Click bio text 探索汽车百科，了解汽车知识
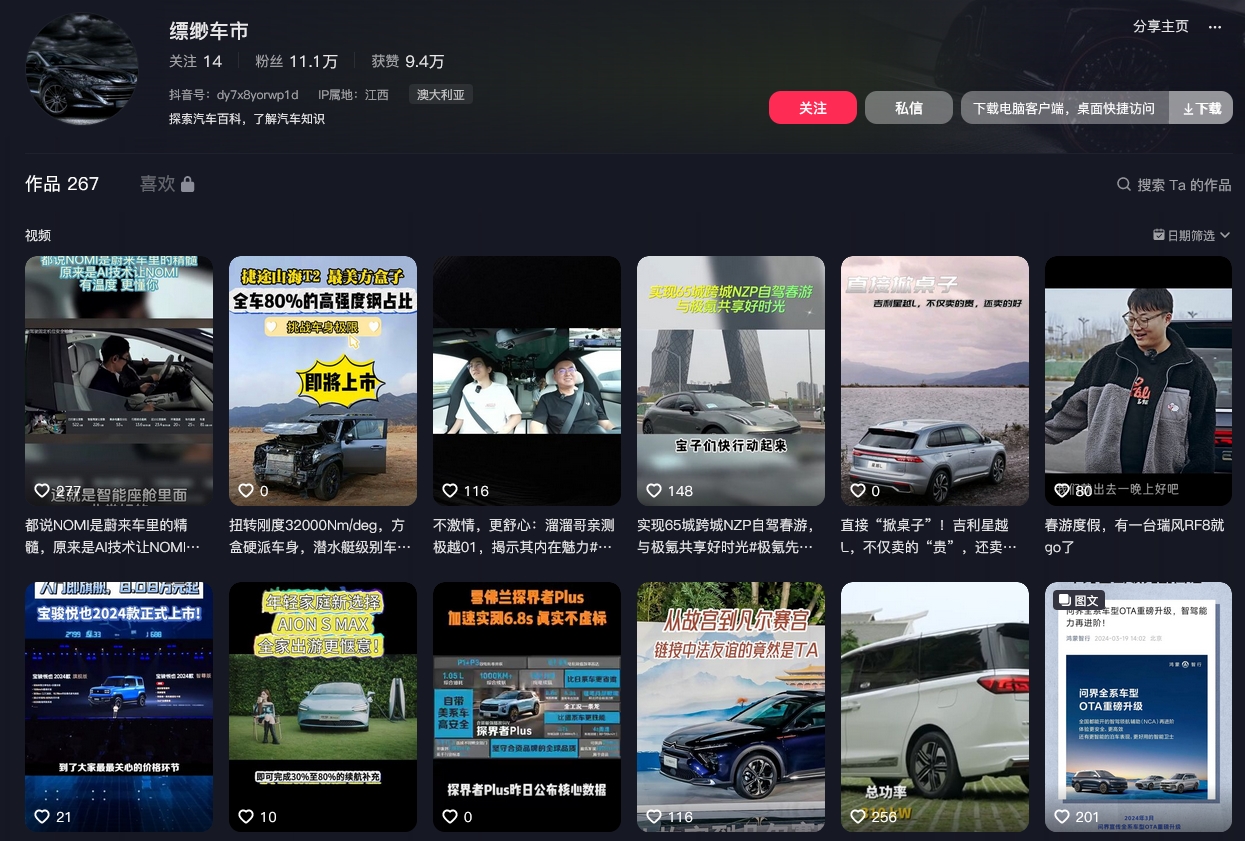The height and width of the screenshot is (841, 1245). coord(247,119)
